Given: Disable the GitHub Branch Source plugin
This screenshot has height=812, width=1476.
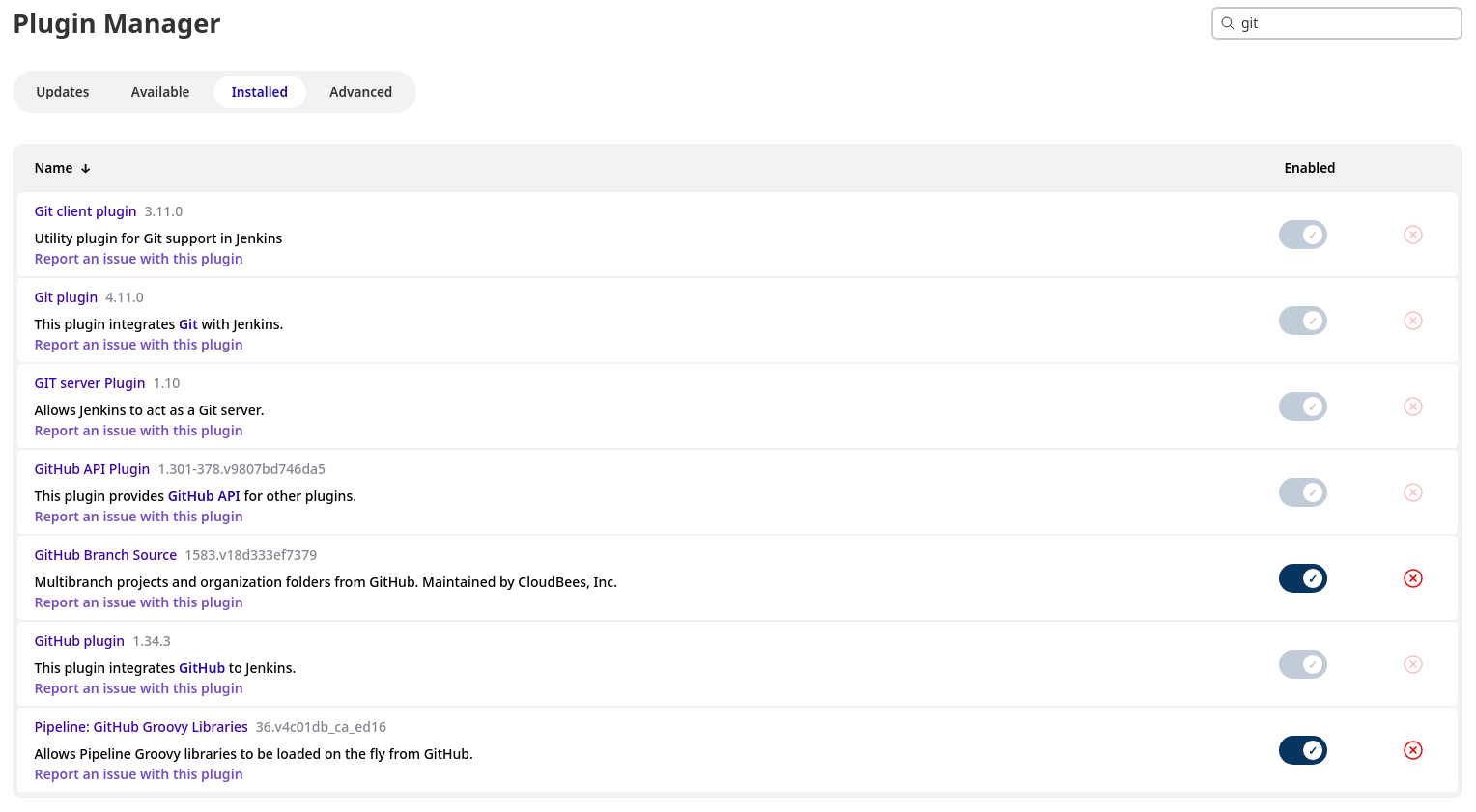Looking at the screenshot, I should [x=1302, y=577].
